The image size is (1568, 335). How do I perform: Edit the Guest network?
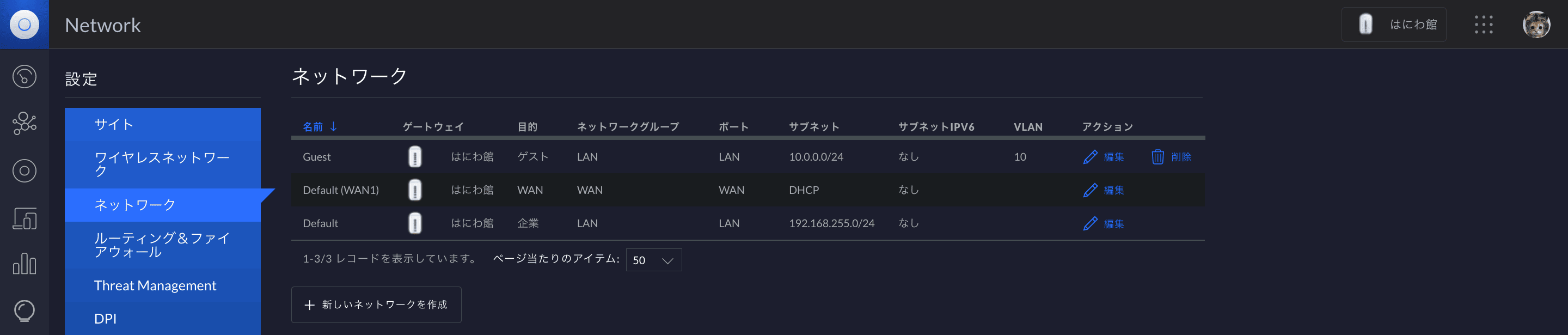click(1104, 157)
